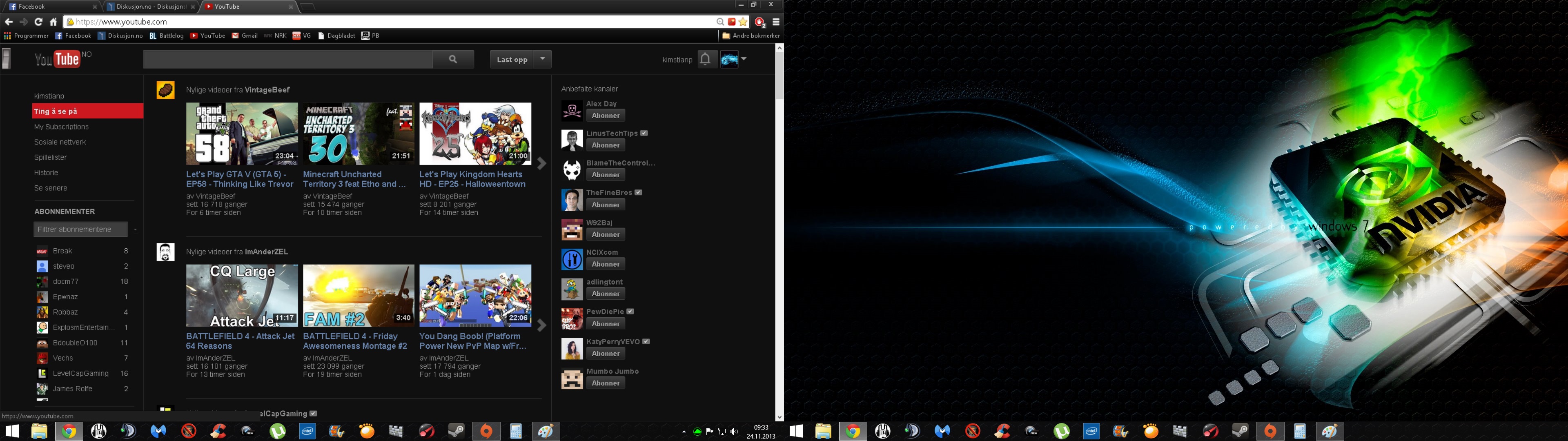Expand the Last opp dropdown arrow
Image resolution: width=1568 pixels, height=441 pixels.
click(x=542, y=59)
